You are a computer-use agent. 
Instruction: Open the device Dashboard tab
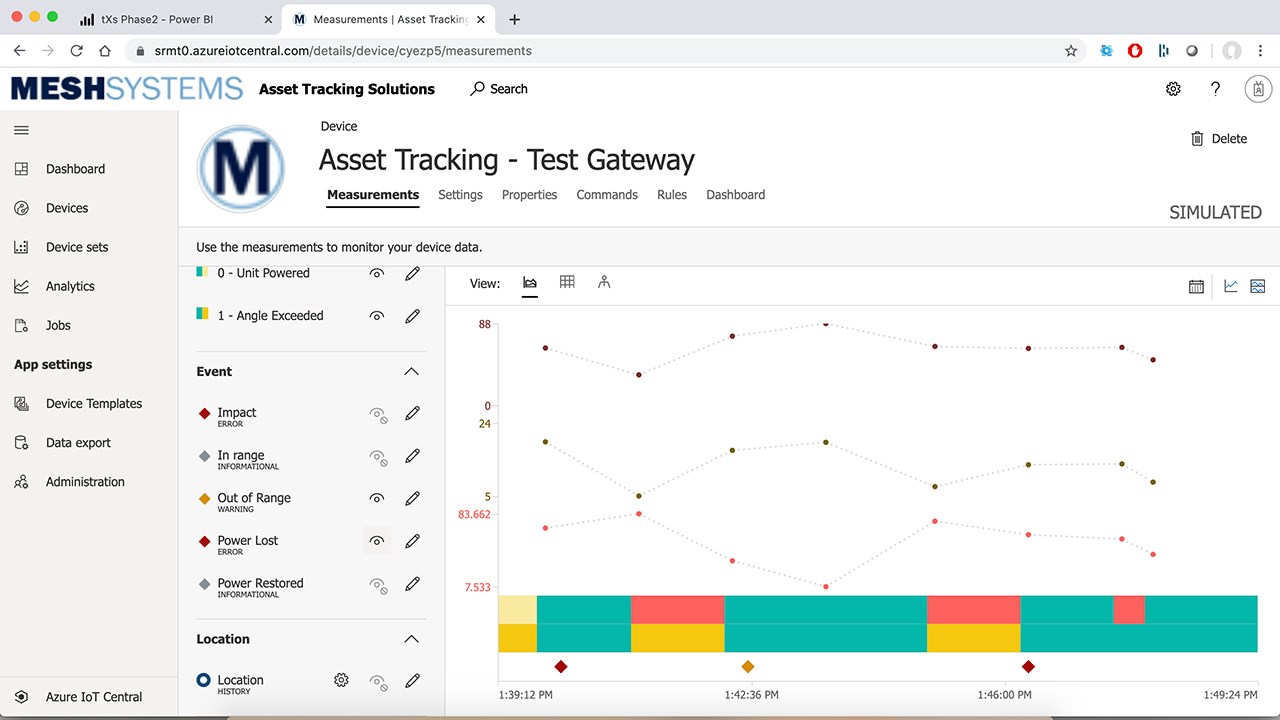735,195
